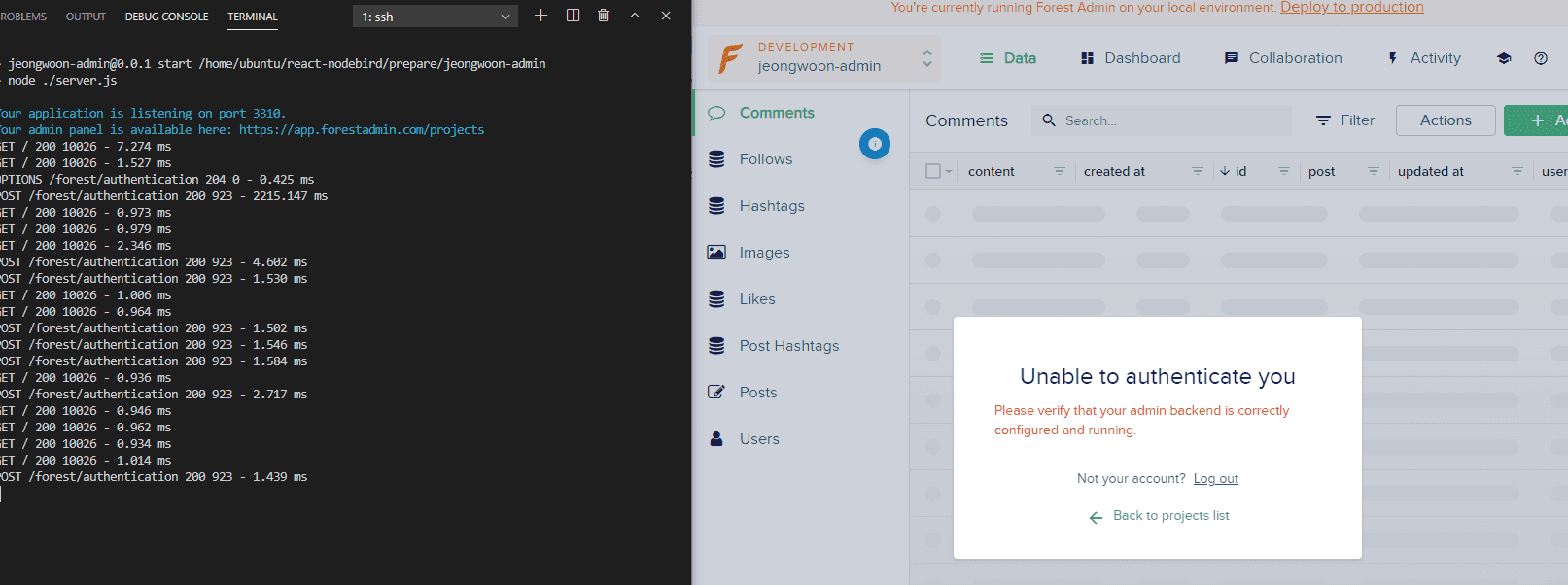Screen dimensions: 1568x585
Task: Click the Posts edit pencil icon
Action: tap(716, 393)
